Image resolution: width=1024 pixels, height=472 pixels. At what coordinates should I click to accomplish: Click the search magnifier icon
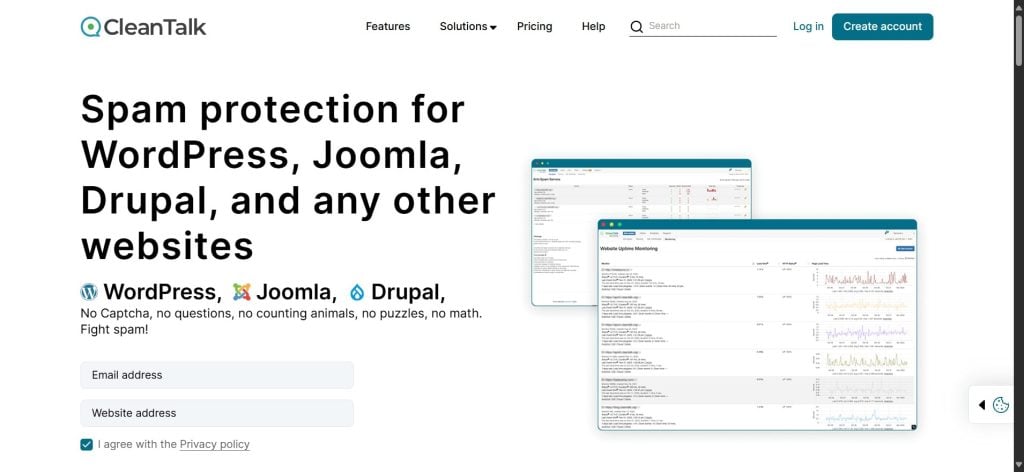[x=637, y=27]
